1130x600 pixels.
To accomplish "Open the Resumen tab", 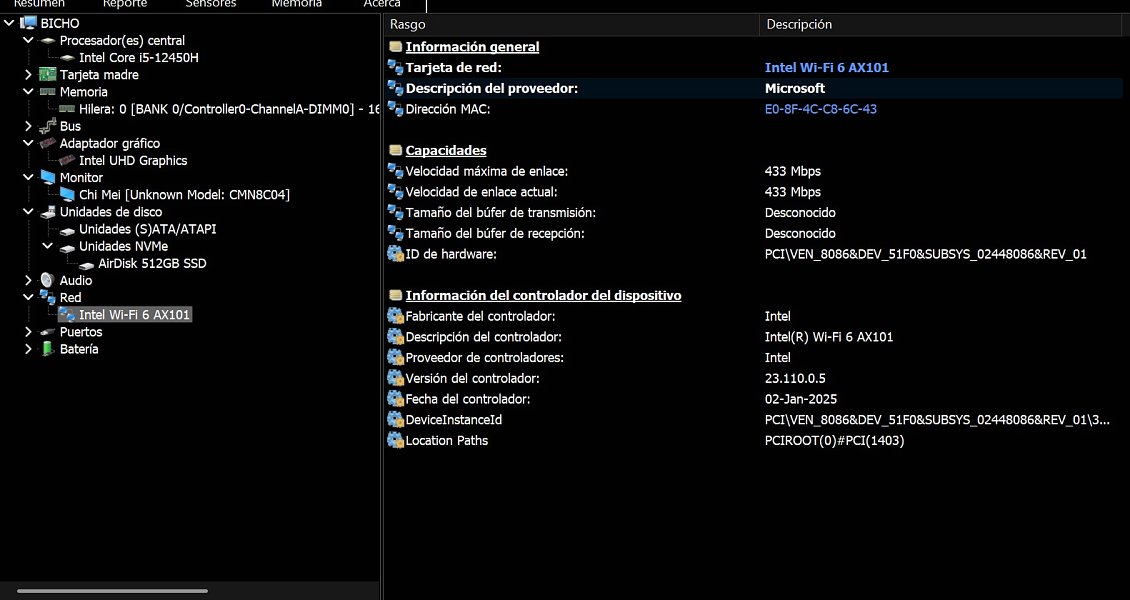I will [40, 4].
